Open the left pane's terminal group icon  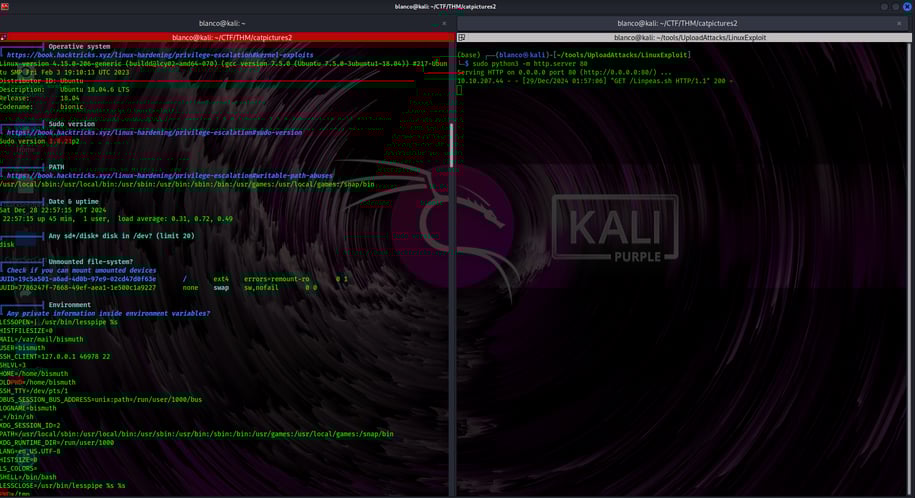click(x=4, y=37)
